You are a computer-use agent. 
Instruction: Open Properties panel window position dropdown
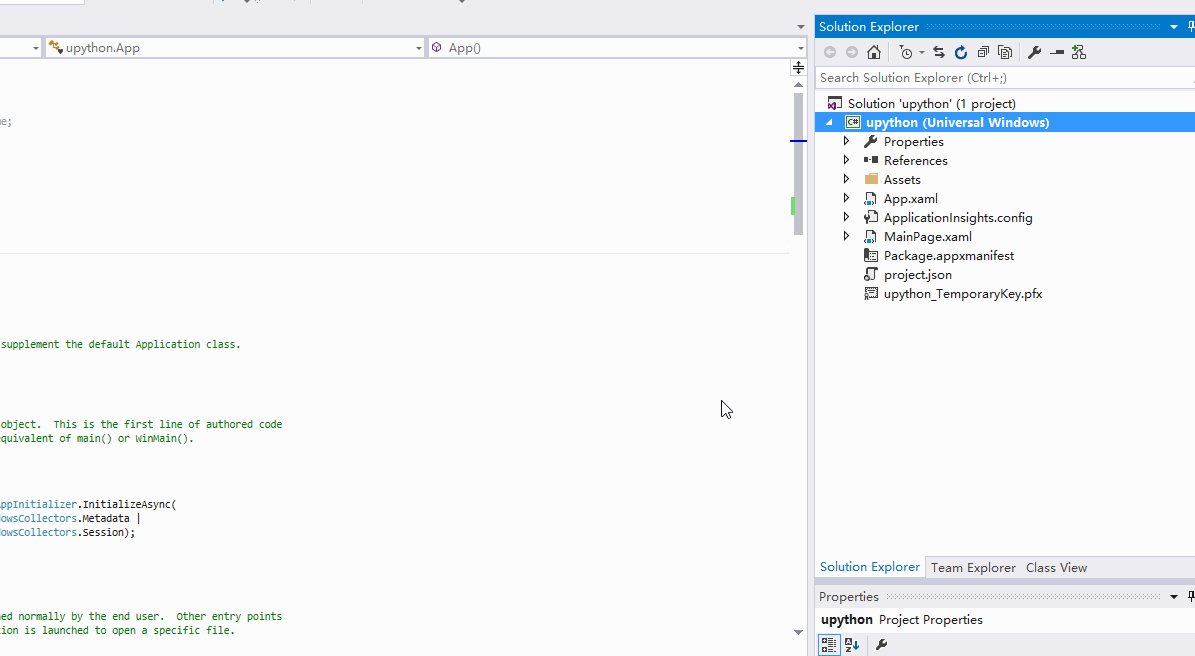pyautogui.click(x=1174, y=597)
